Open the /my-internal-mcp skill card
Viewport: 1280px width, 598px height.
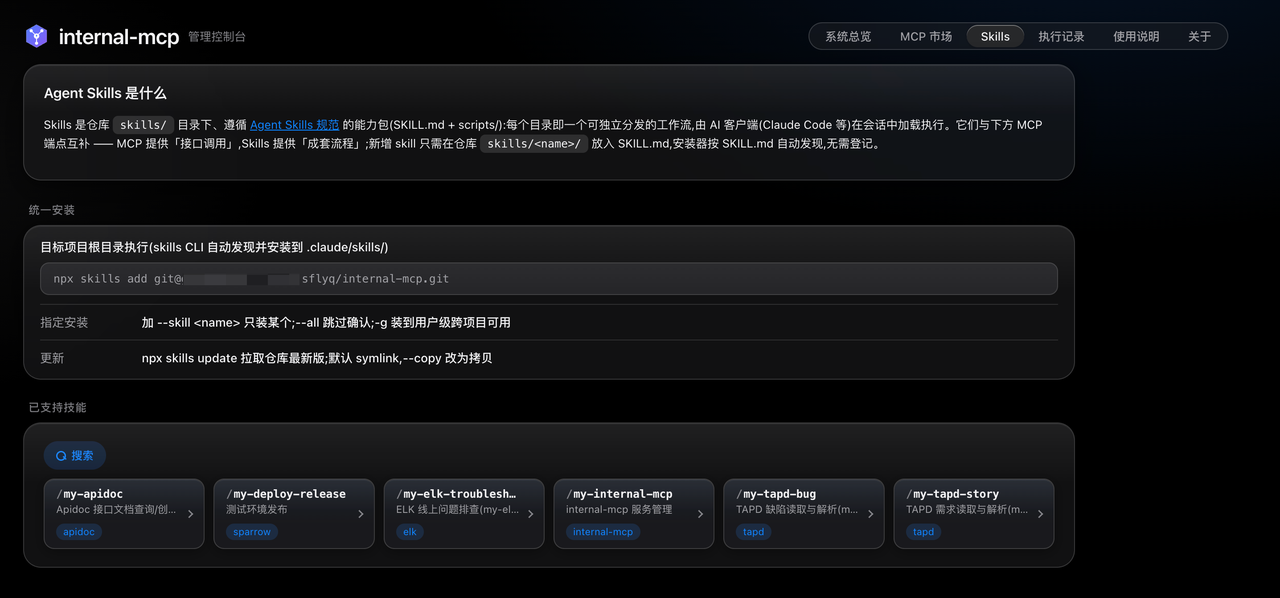click(x=634, y=514)
